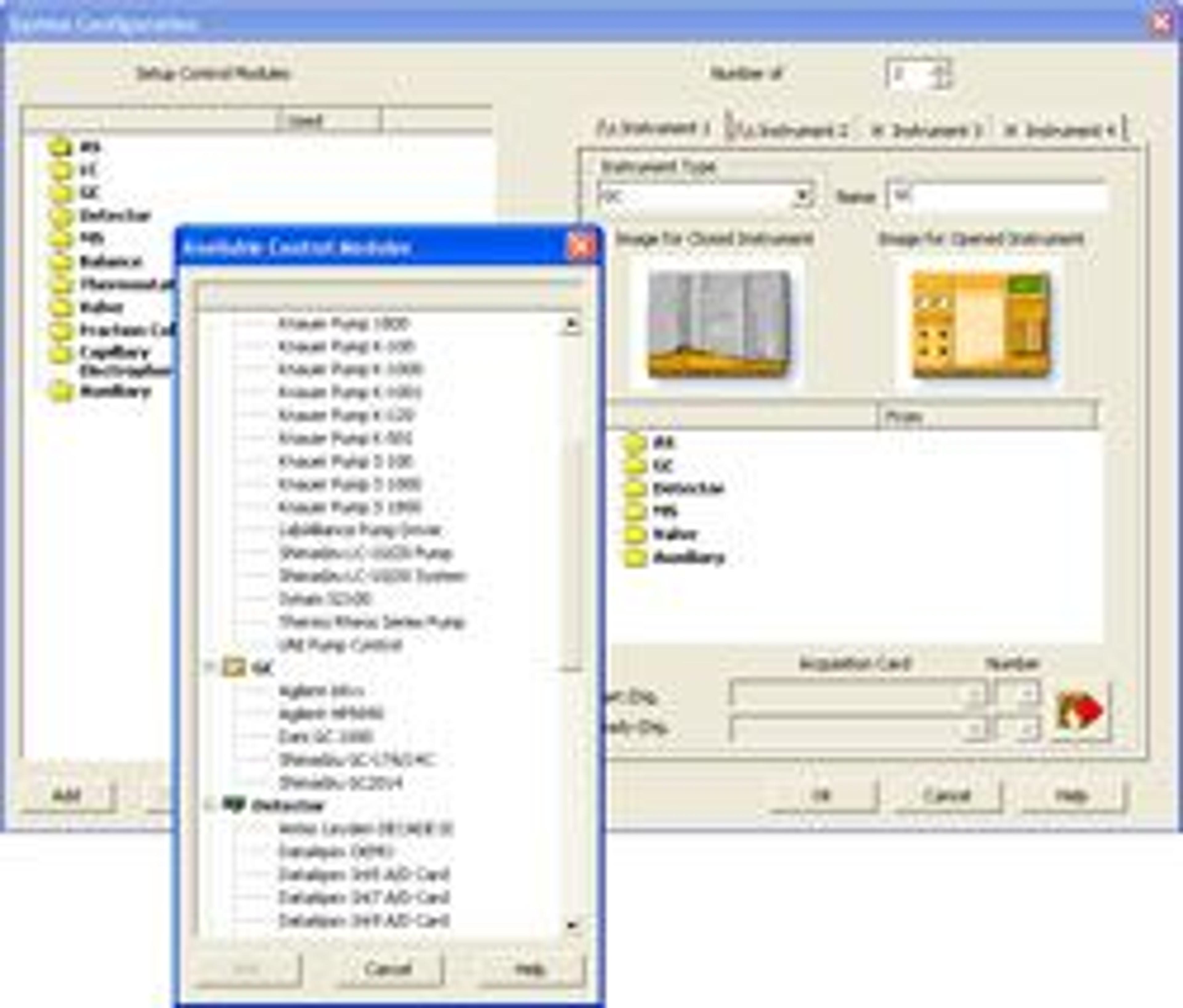Click the GC category icon in Available Control Modules
This screenshot has height=1008, width=1183.
[x=234, y=667]
